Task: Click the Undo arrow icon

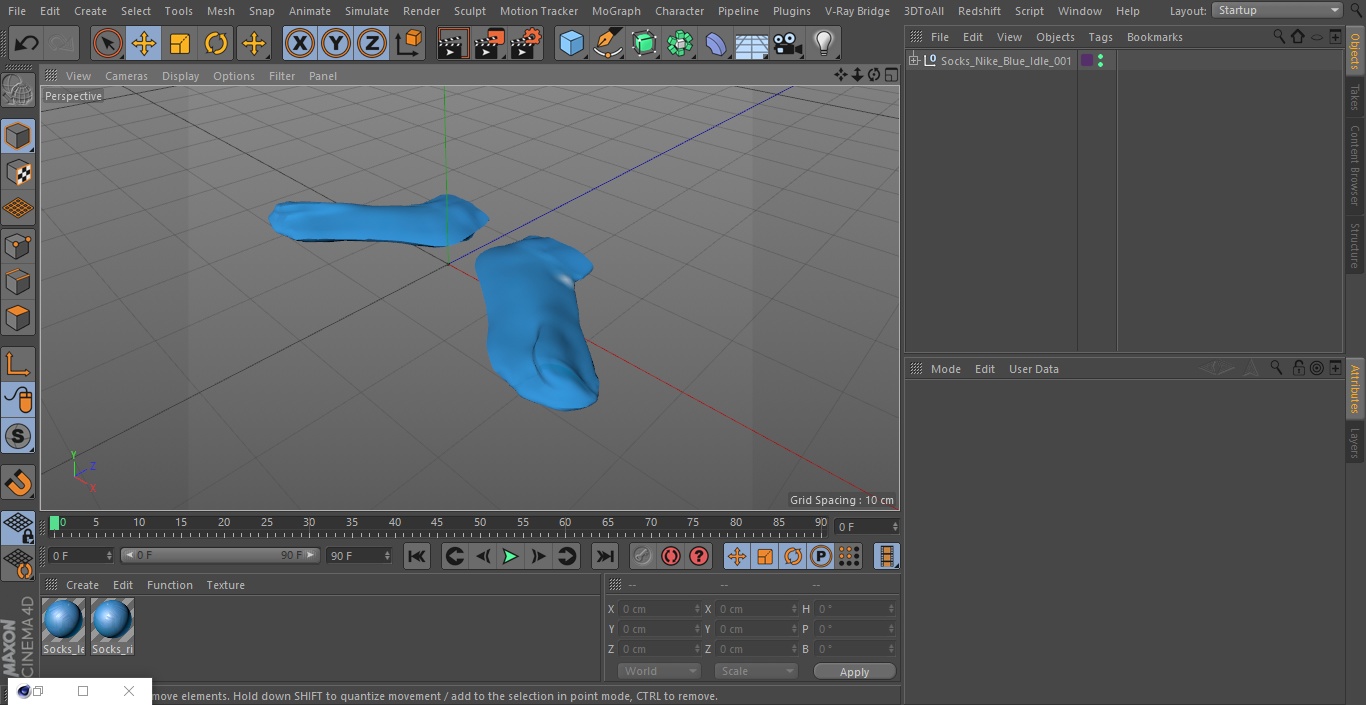Action: (27, 43)
